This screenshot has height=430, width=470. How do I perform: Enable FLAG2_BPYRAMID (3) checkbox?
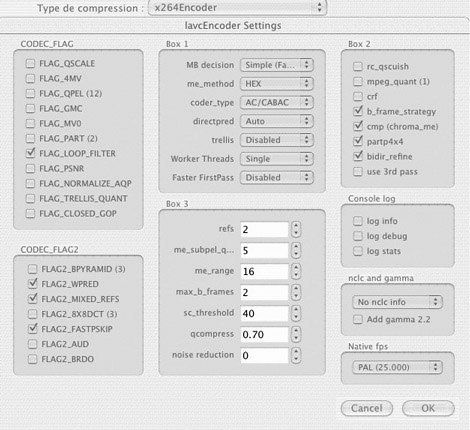pyautogui.click(x=32, y=269)
